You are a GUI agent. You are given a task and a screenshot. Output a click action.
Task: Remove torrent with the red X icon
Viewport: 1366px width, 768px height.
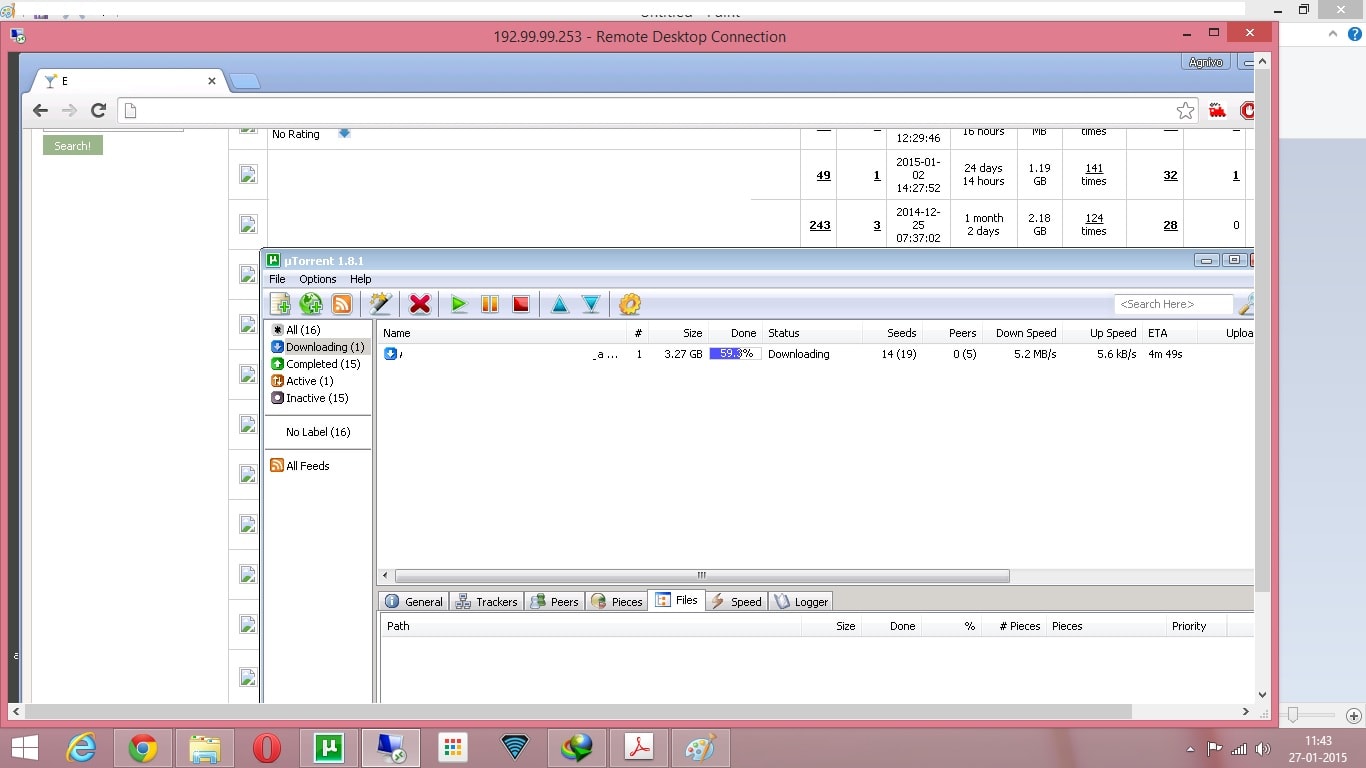(420, 304)
